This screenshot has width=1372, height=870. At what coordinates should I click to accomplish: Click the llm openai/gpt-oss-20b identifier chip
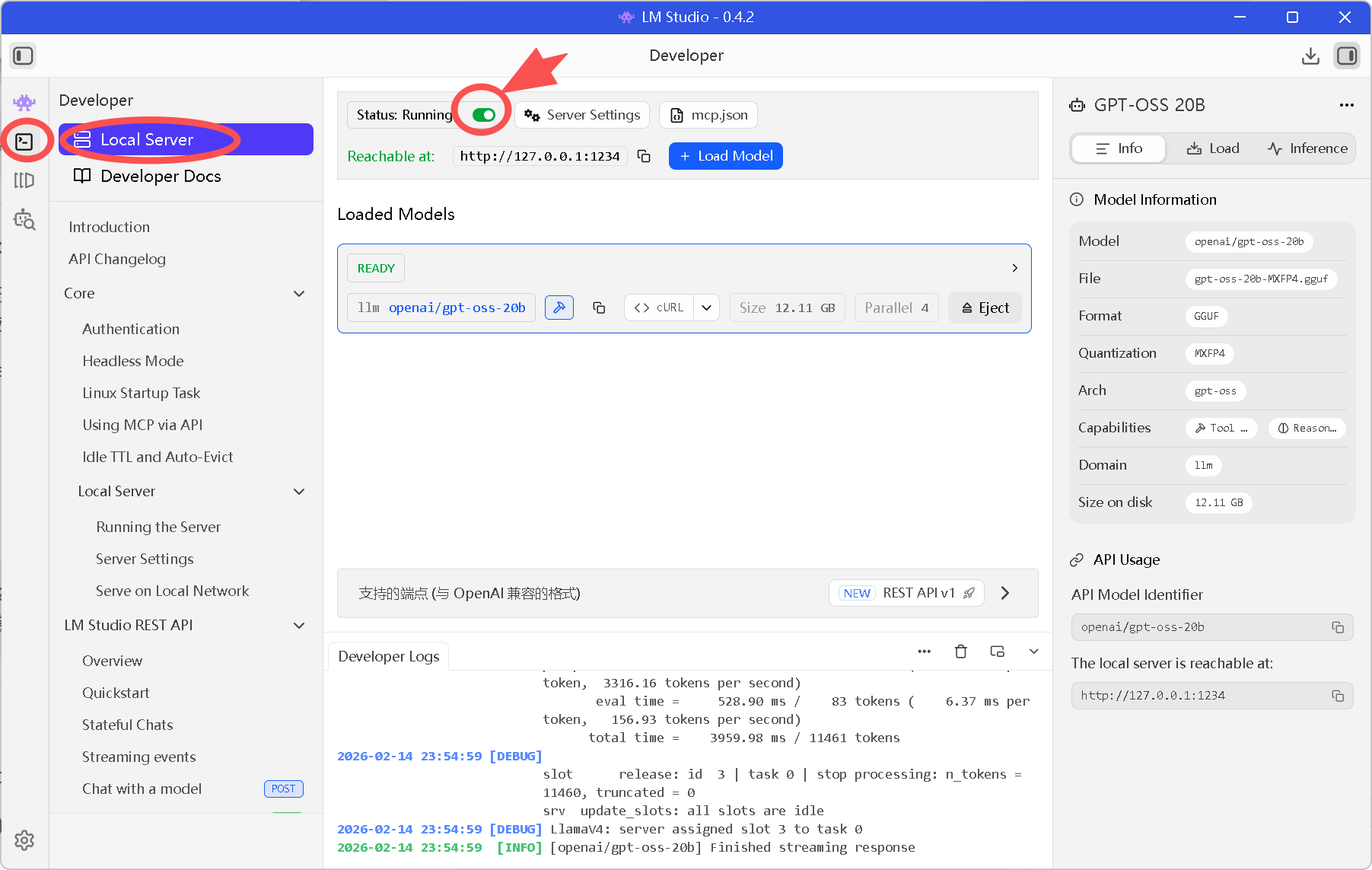(x=441, y=308)
